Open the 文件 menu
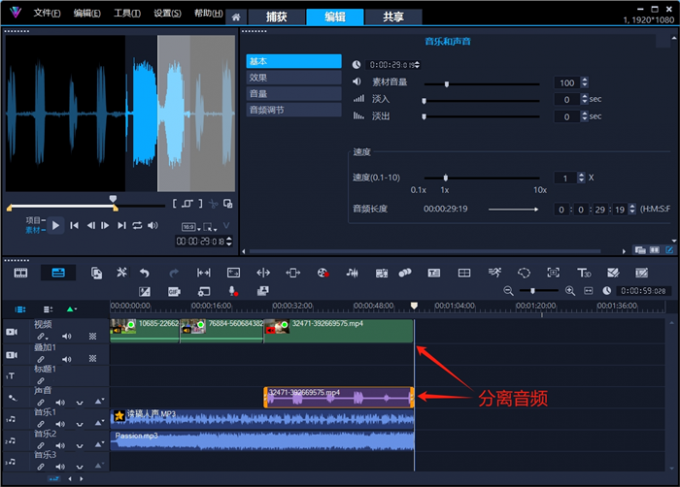This screenshot has height=487, width=680. pos(47,13)
